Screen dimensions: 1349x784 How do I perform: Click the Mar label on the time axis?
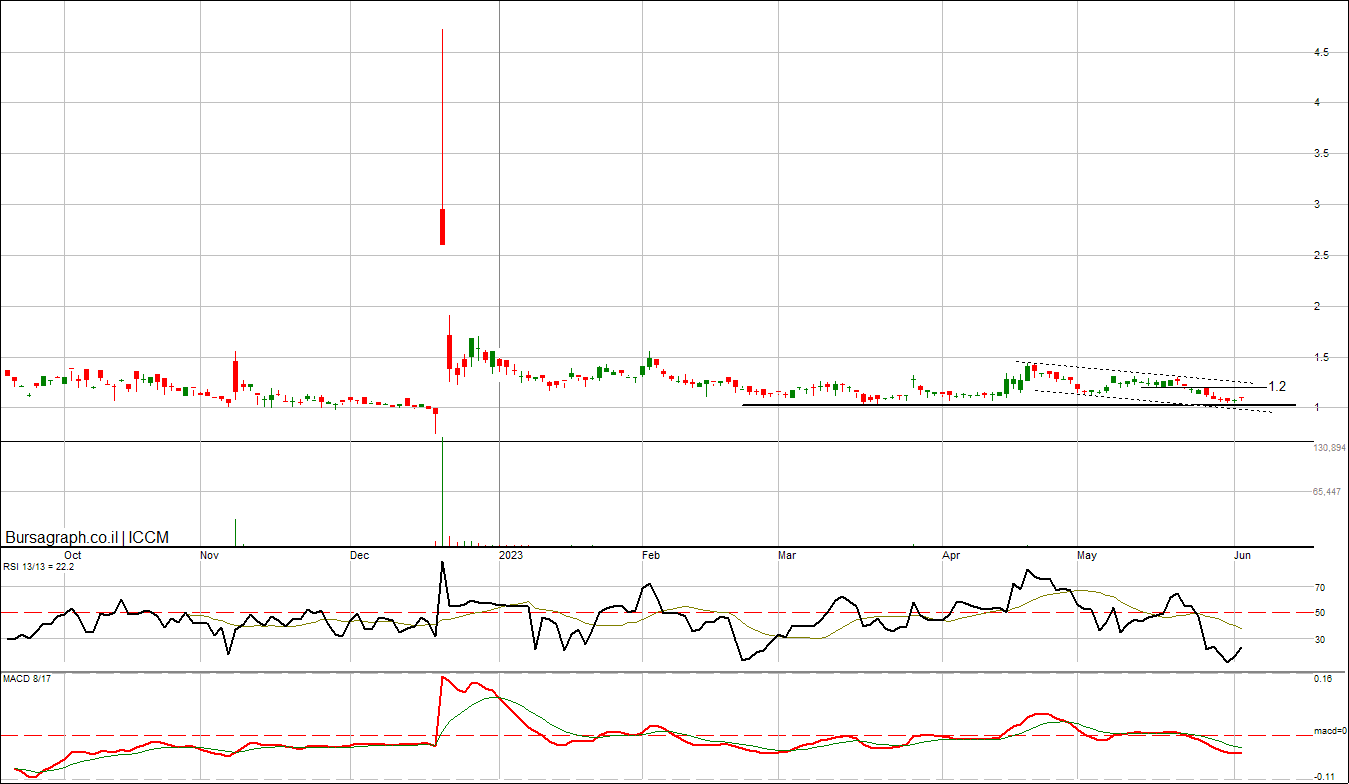click(x=787, y=554)
